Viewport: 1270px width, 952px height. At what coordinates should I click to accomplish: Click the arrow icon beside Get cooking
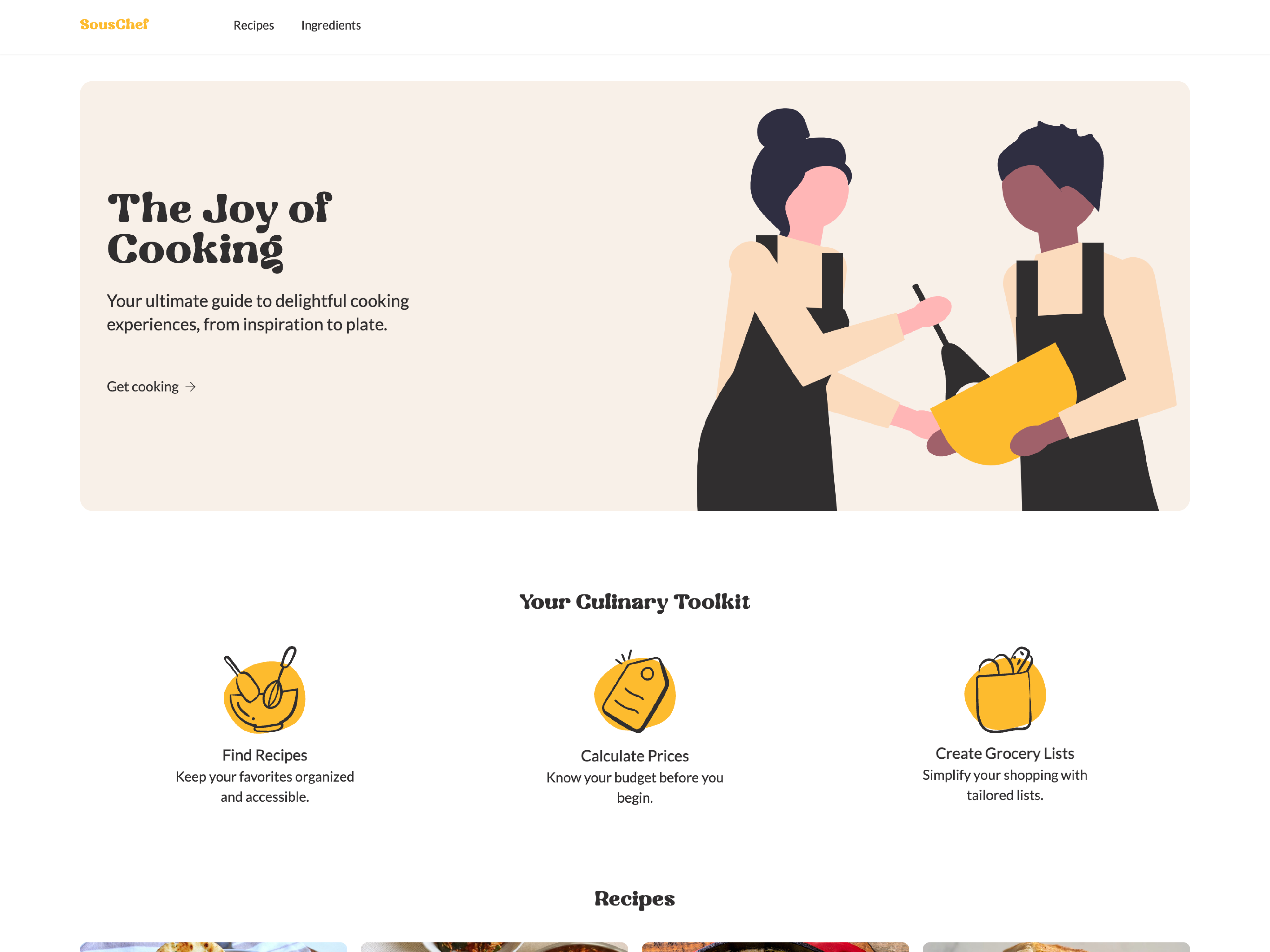pos(190,387)
